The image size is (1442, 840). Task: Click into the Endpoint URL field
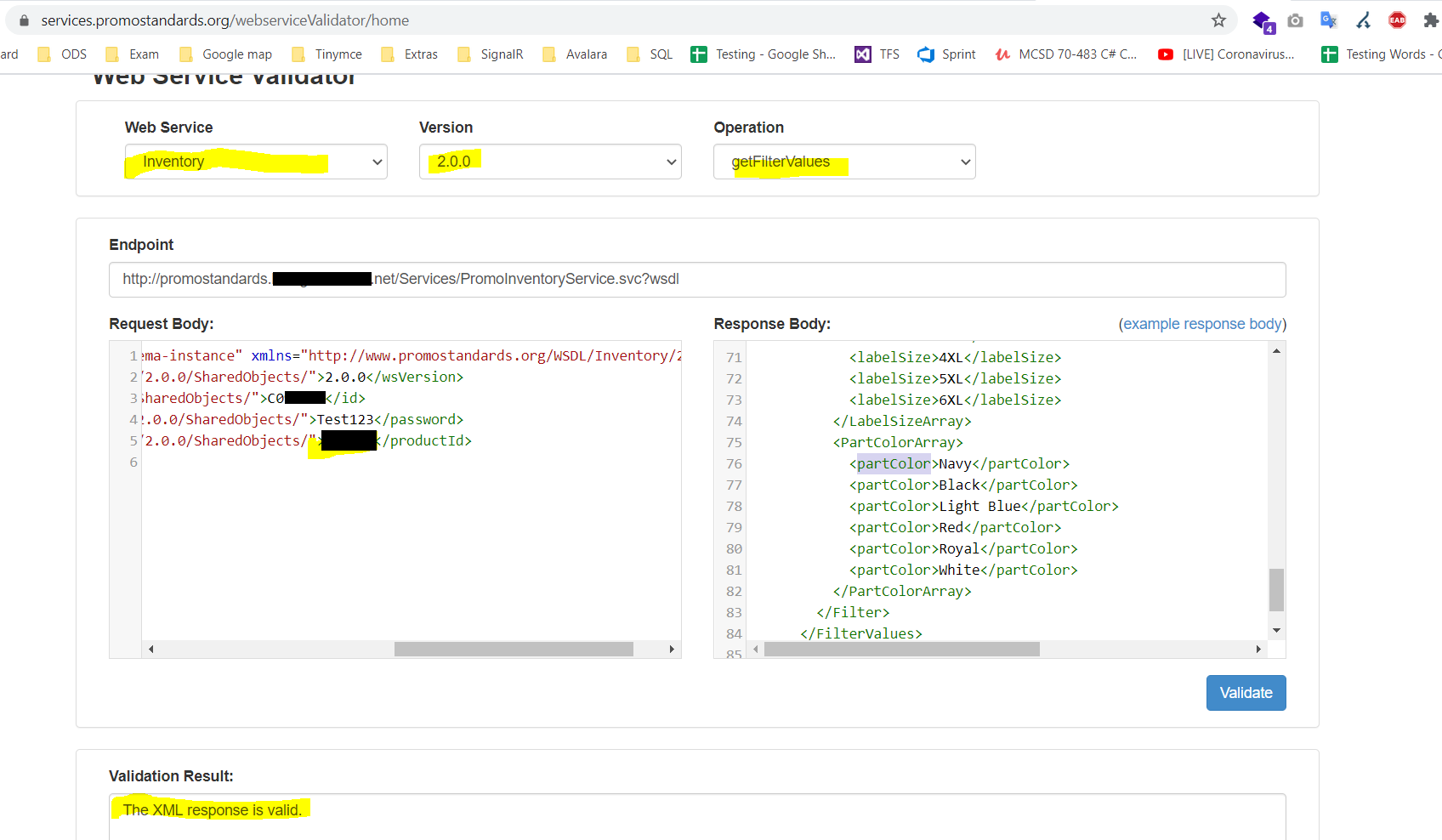pyautogui.click(x=697, y=280)
